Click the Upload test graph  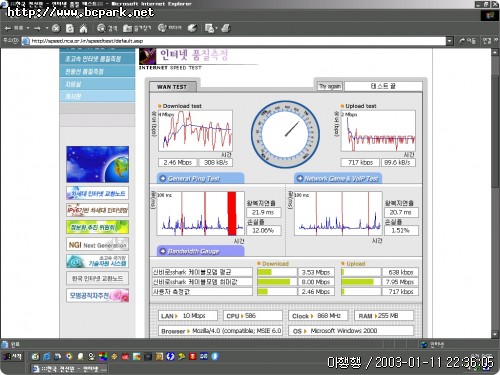tap(378, 131)
